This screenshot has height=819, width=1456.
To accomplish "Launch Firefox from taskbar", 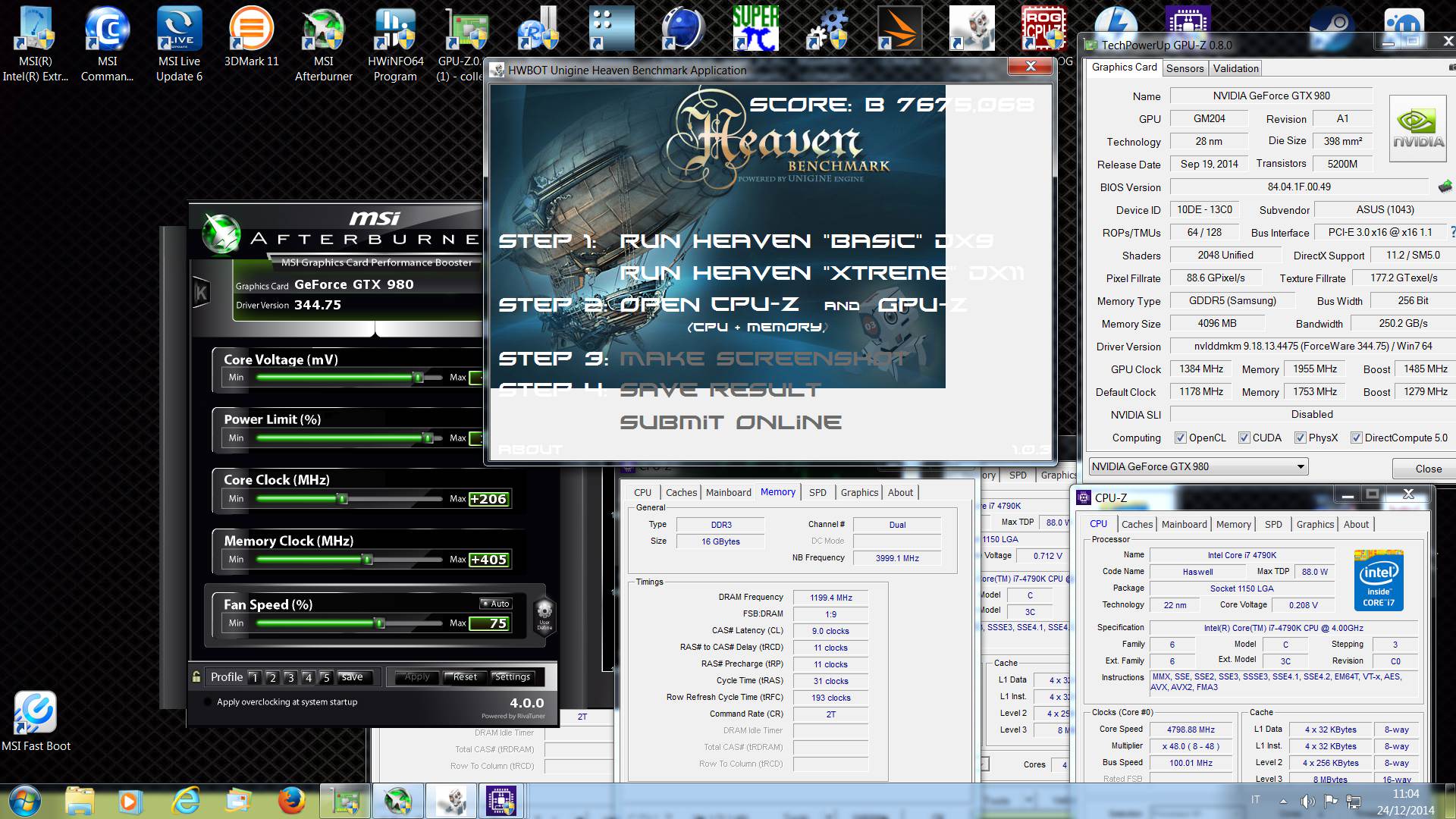I will click(x=291, y=801).
